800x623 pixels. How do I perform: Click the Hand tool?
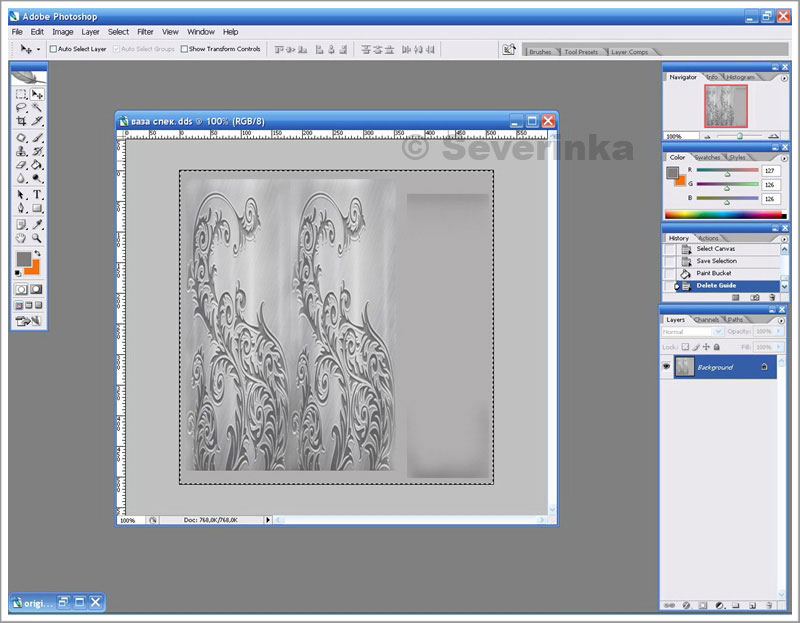pyautogui.click(x=21, y=239)
